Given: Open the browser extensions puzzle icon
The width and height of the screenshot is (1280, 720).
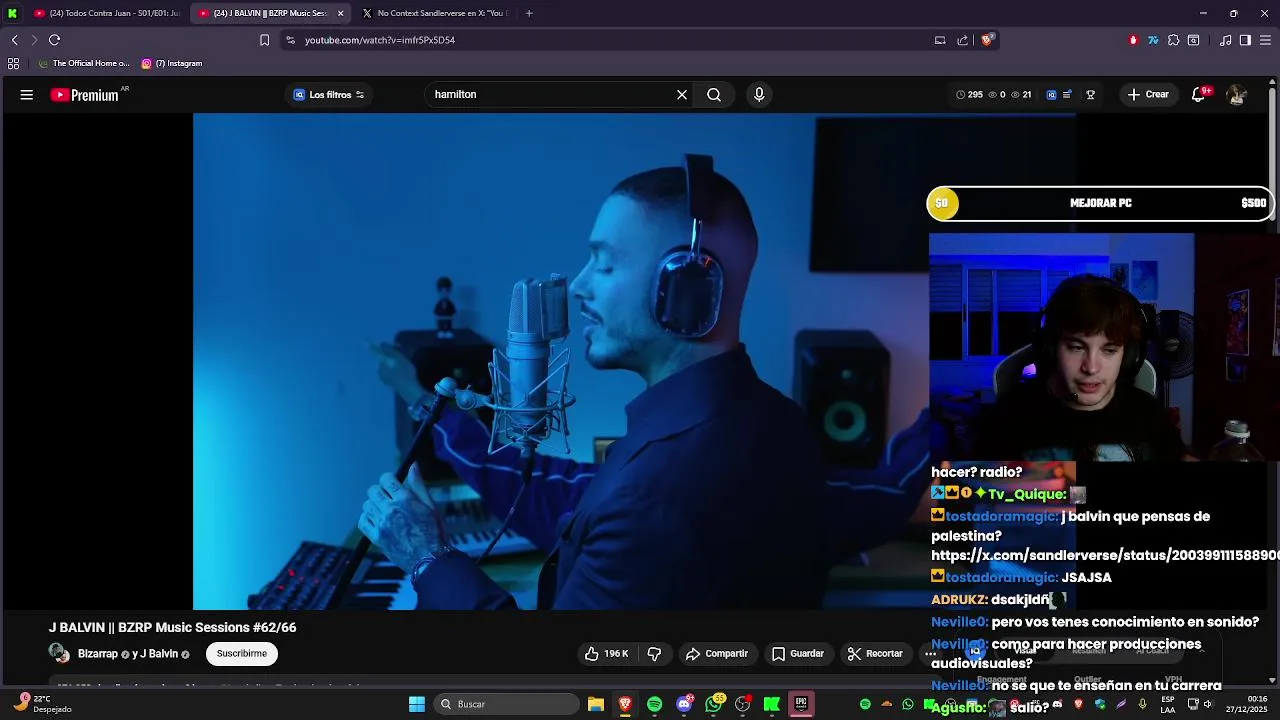Looking at the screenshot, I should pos(1174,40).
